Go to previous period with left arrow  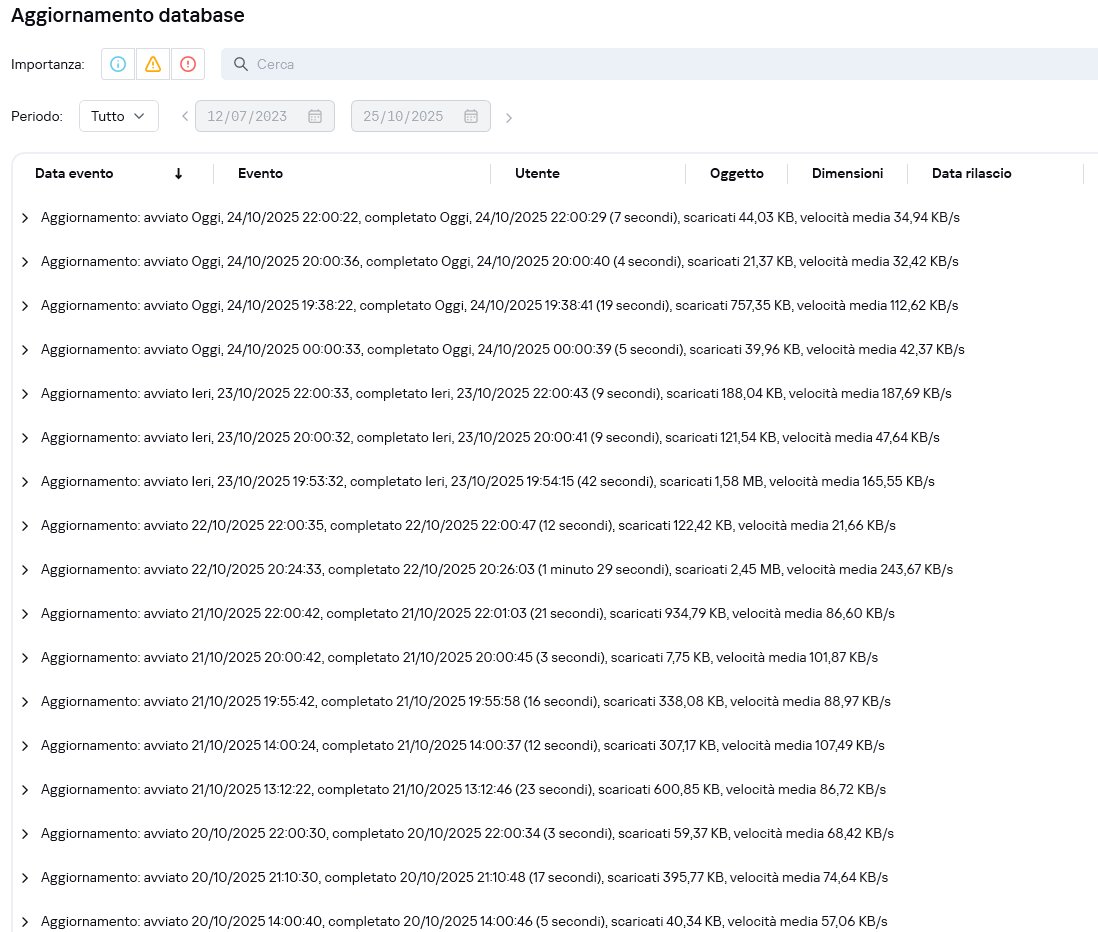(x=185, y=117)
